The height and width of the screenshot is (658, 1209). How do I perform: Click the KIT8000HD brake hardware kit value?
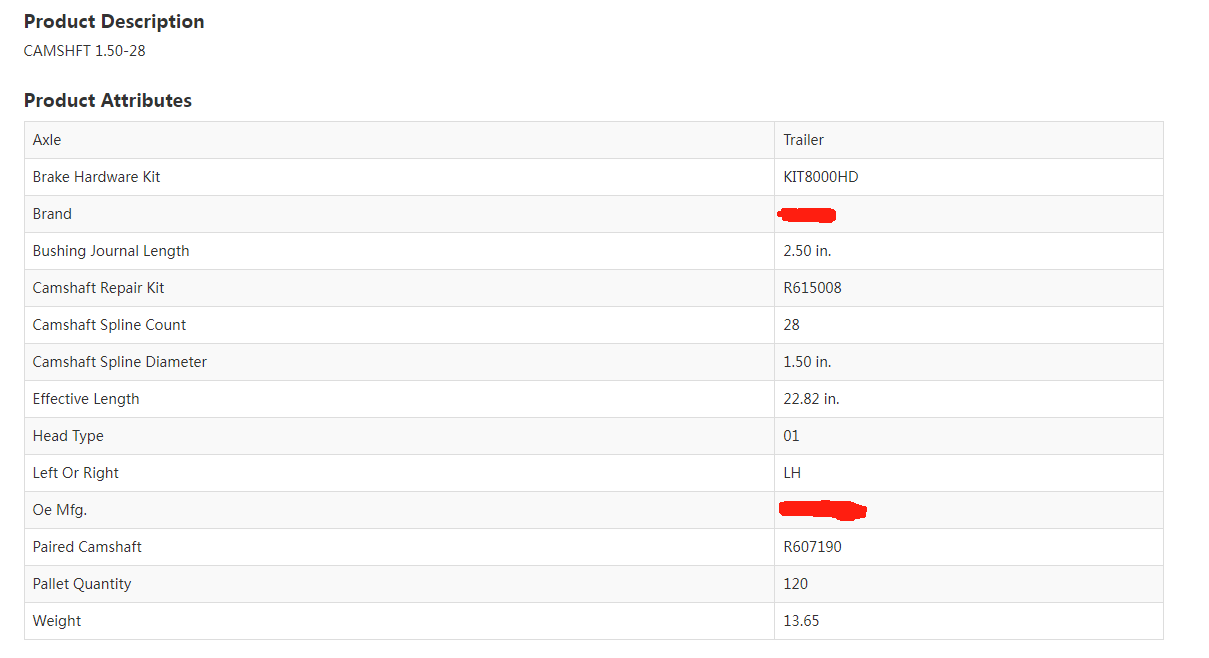[x=820, y=177]
